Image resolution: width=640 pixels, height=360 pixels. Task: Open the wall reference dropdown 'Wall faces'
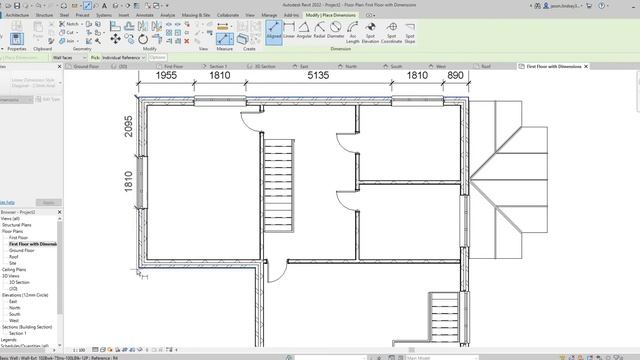pyautogui.click(x=69, y=58)
